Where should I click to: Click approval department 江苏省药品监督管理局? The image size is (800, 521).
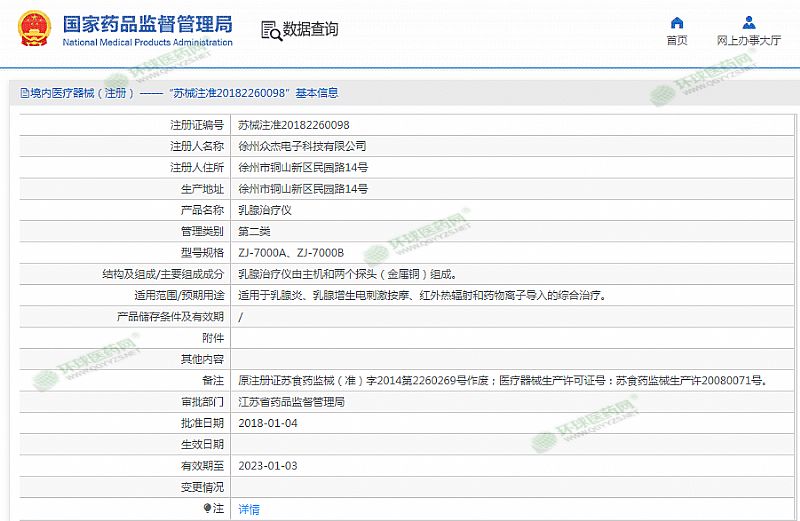tap(291, 402)
